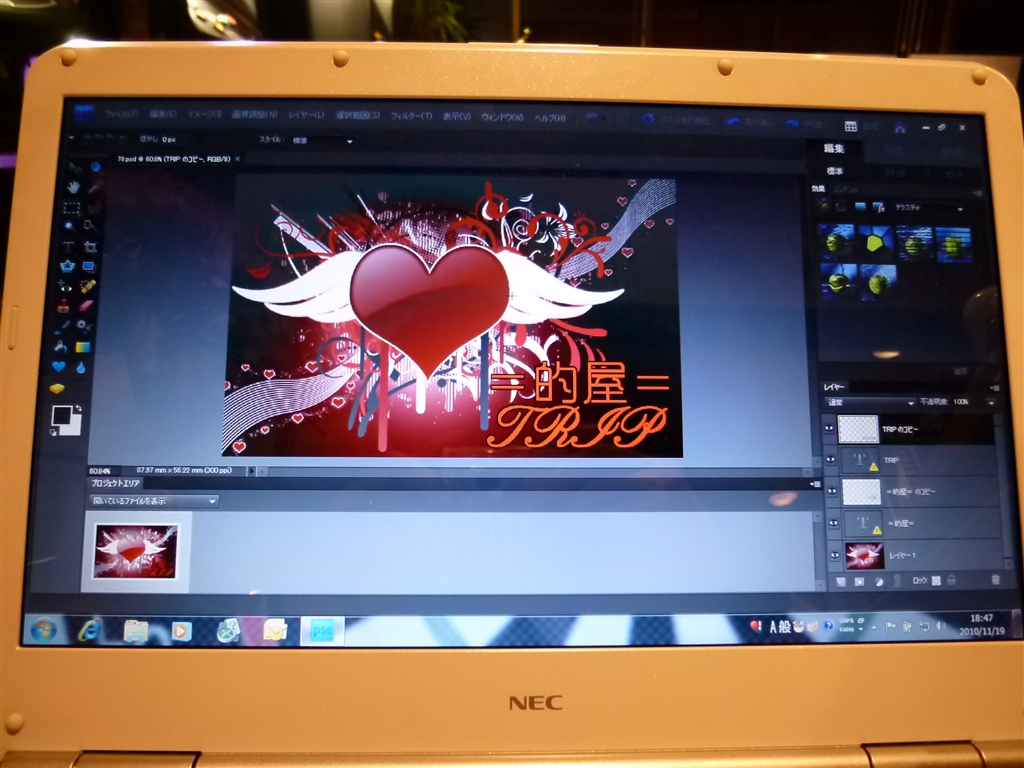Click the background color swatch
1024x768 pixels.
pyautogui.click(x=72, y=425)
